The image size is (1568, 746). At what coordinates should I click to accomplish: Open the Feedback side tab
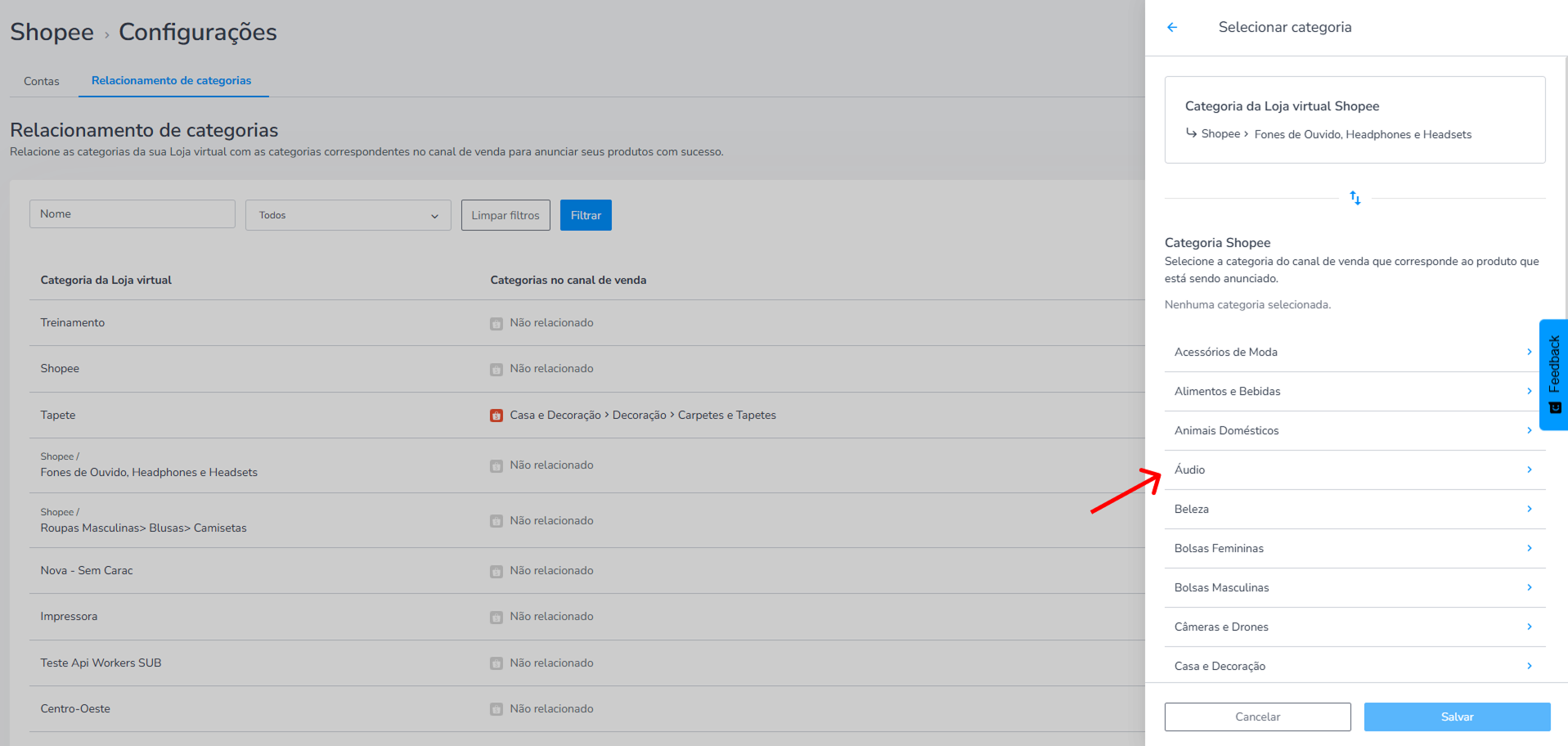(x=1554, y=375)
